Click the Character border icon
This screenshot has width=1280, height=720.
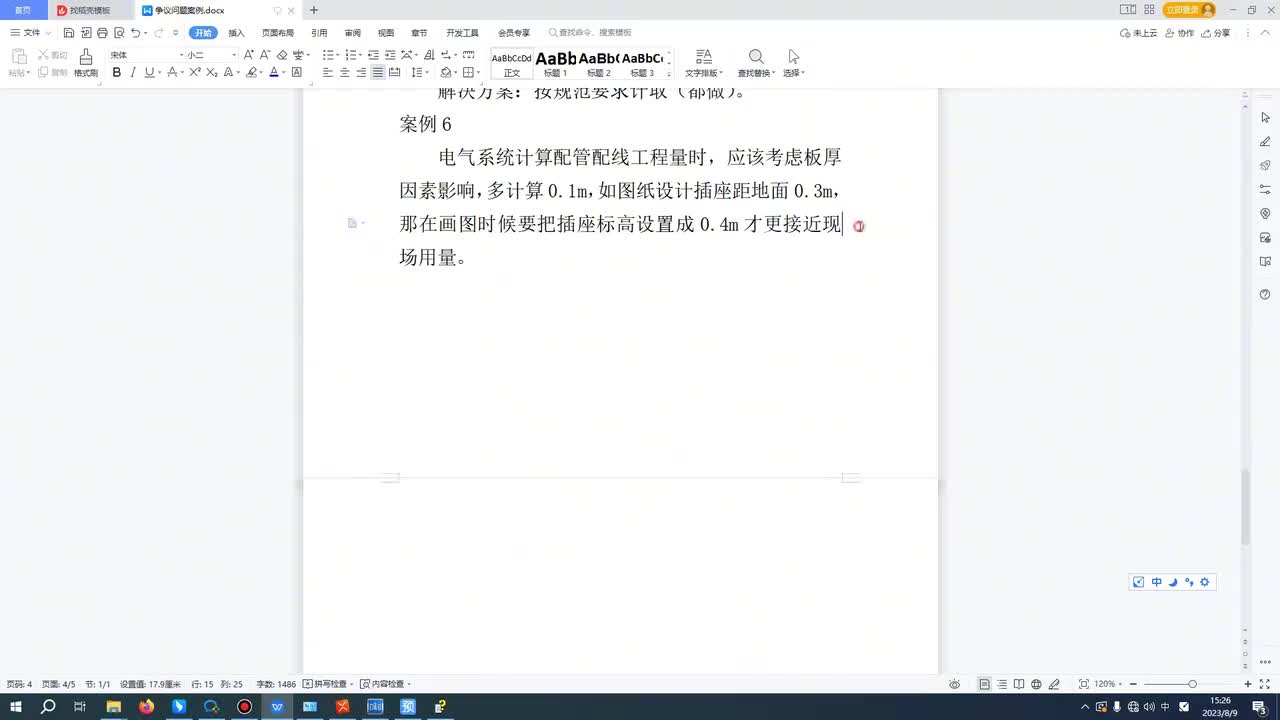click(x=297, y=72)
